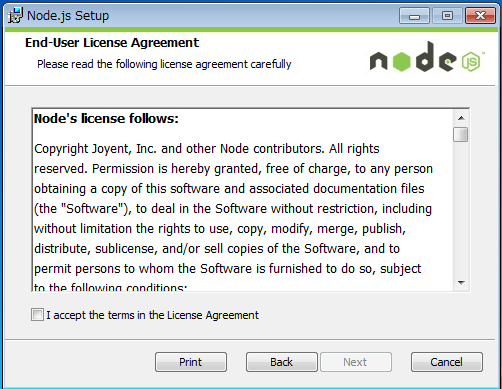Print the license agreement
Image resolution: width=502 pixels, height=389 pixels.
[191, 362]
